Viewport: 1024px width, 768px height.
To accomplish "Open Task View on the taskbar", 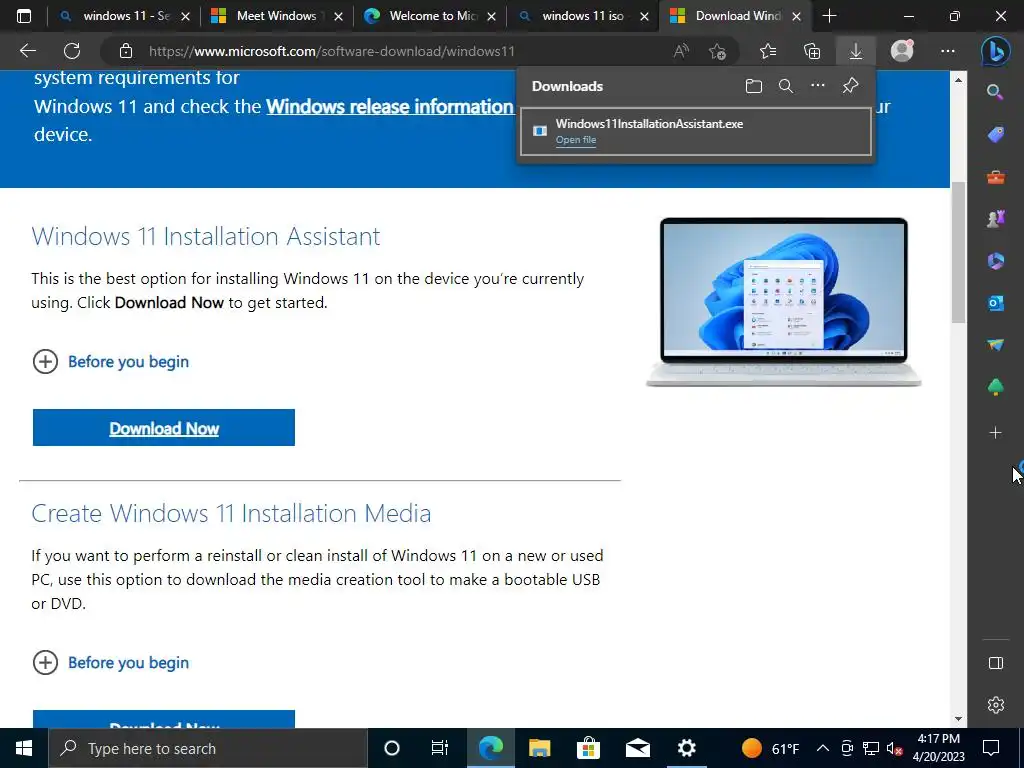I will [x=440, y=748].
